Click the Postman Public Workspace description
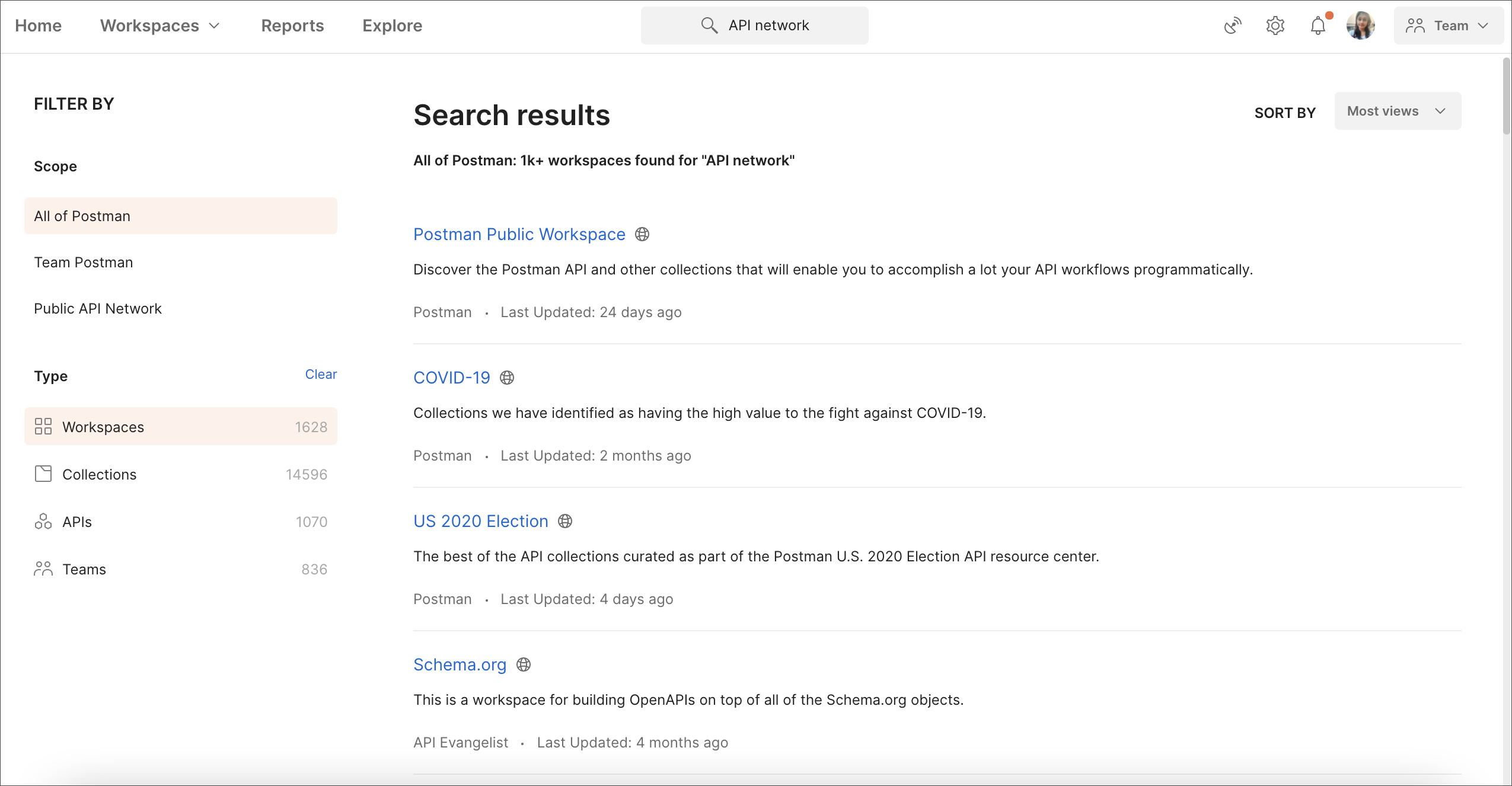The image size is (1512, 786). tap(833, 270)
